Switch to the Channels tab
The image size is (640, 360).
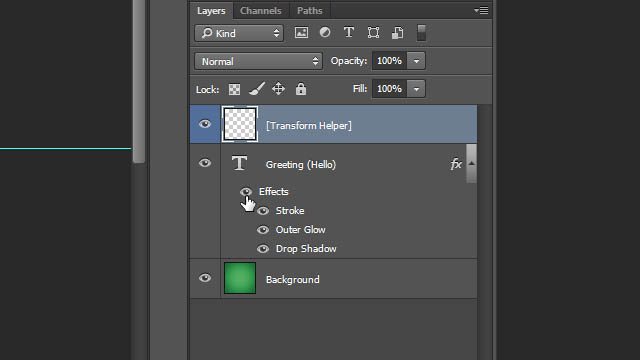pos(260,11)
